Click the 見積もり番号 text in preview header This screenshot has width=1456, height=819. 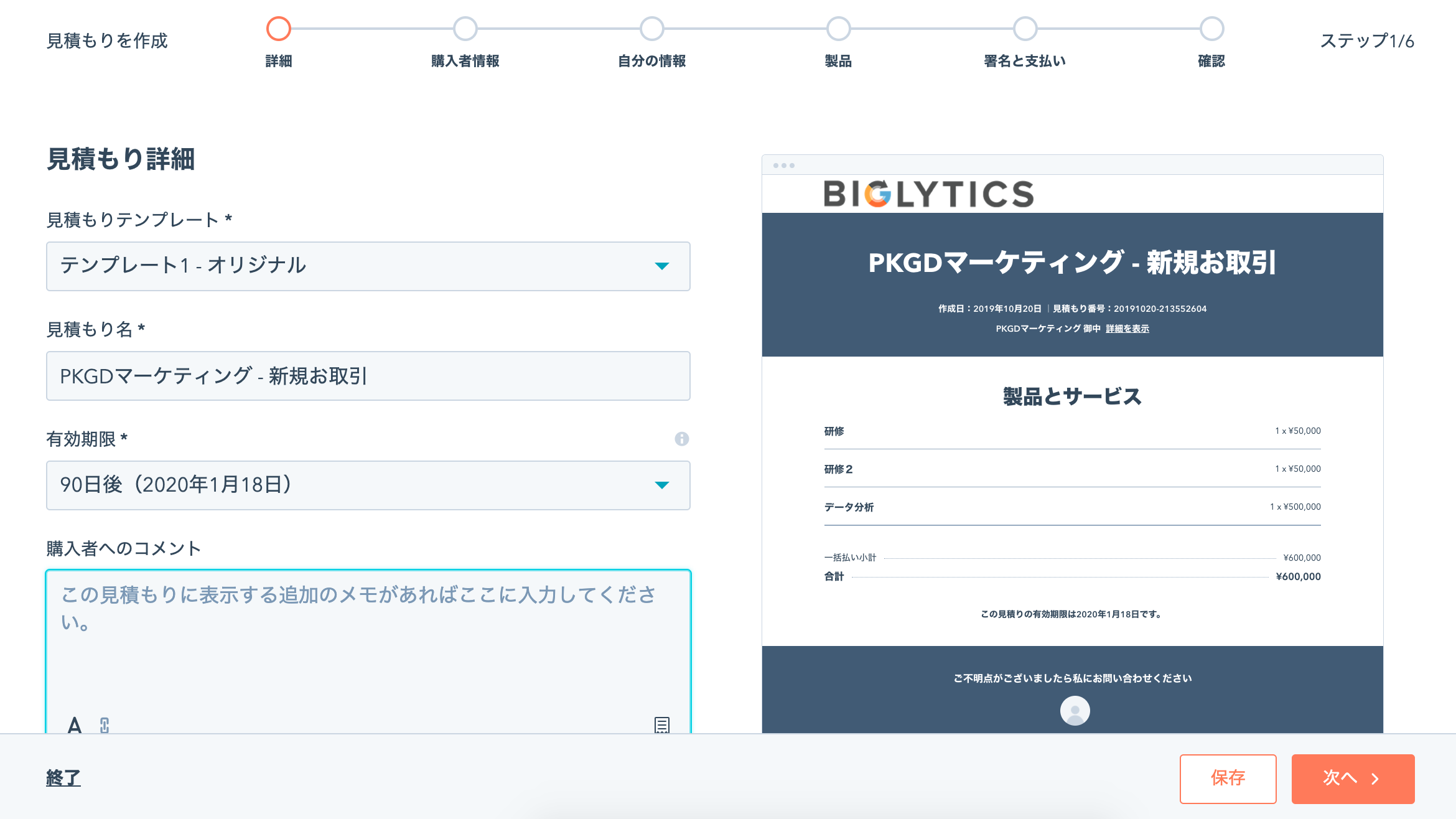1130,309
